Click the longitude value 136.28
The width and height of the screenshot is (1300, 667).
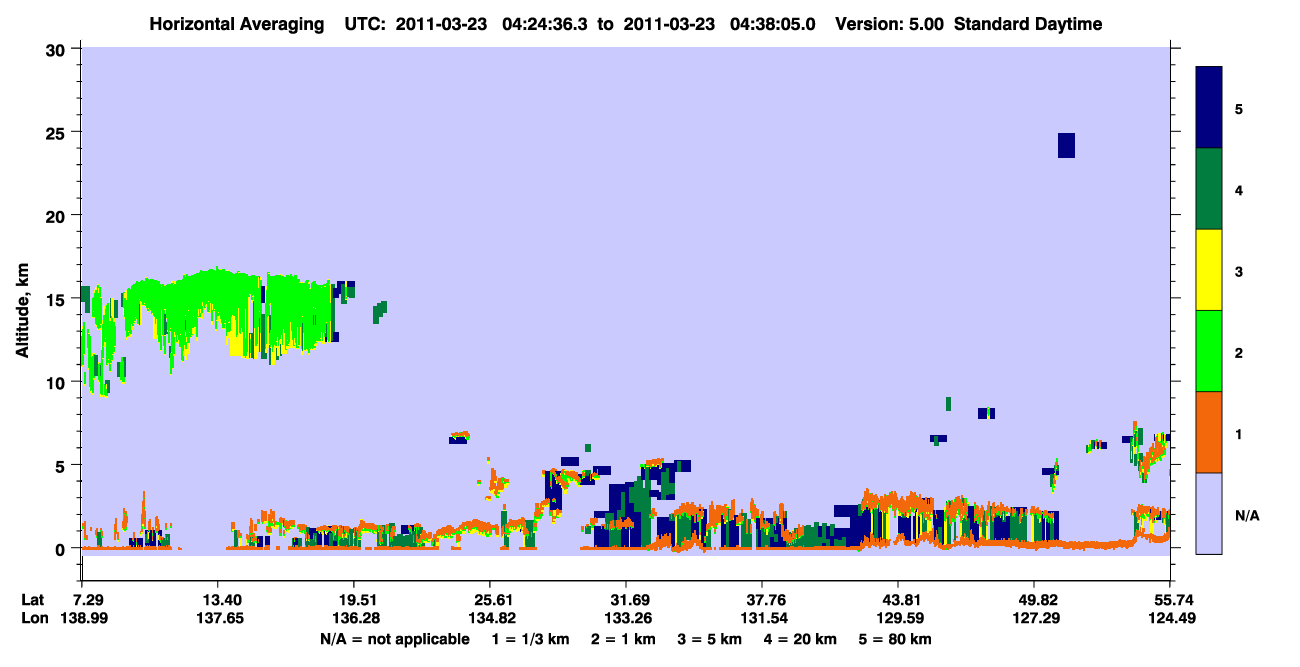[354, 618]
